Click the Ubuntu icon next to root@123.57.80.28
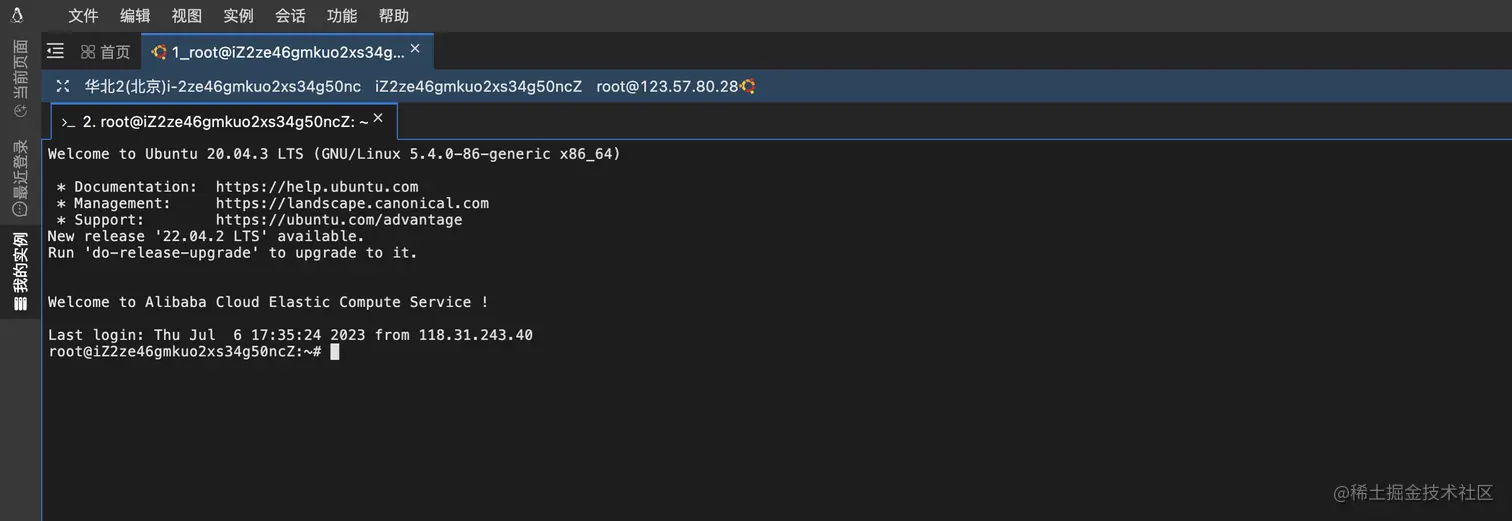This screenshot has width=1512, height=521. click(x=747, y=87)
